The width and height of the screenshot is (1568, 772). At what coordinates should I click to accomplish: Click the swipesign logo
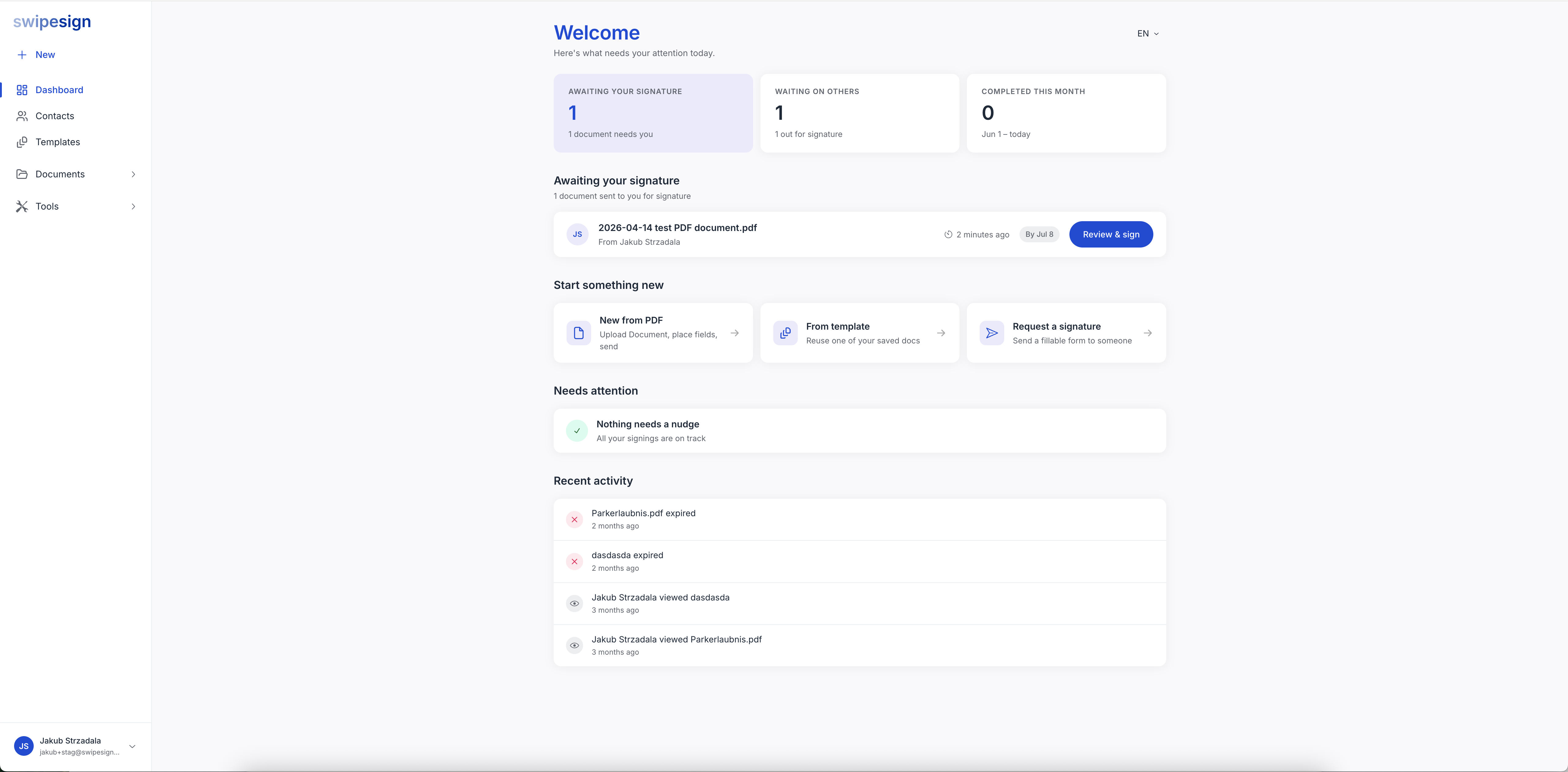(x=52, y=22)
